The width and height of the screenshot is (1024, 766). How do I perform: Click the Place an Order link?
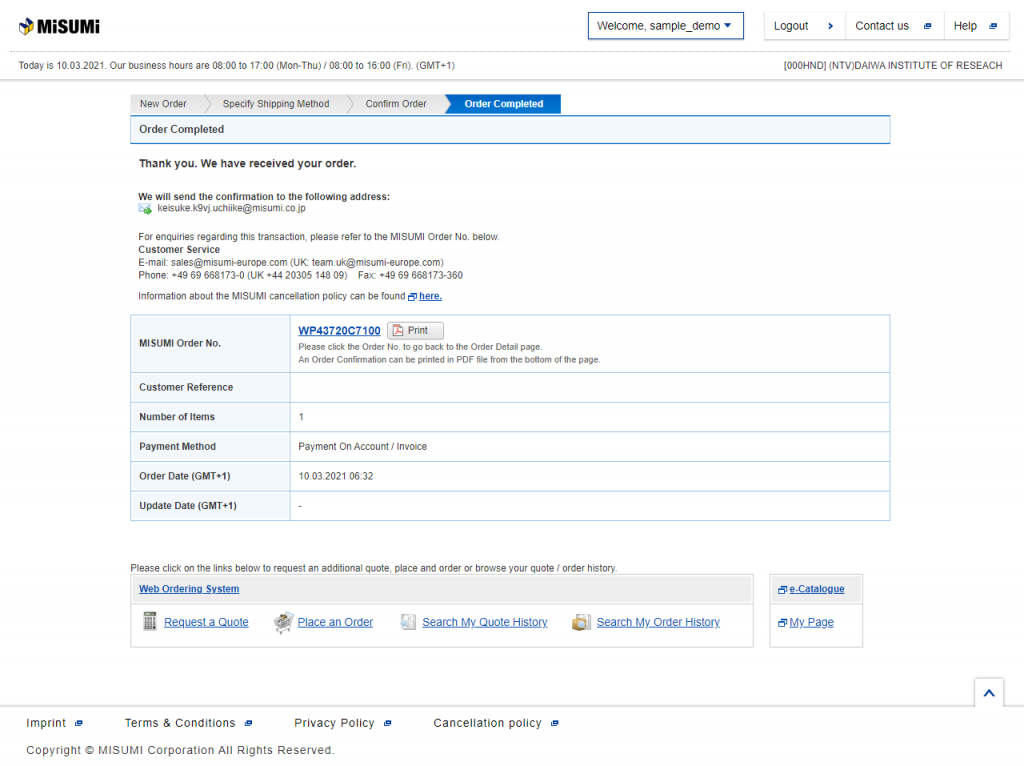point(335,622)
